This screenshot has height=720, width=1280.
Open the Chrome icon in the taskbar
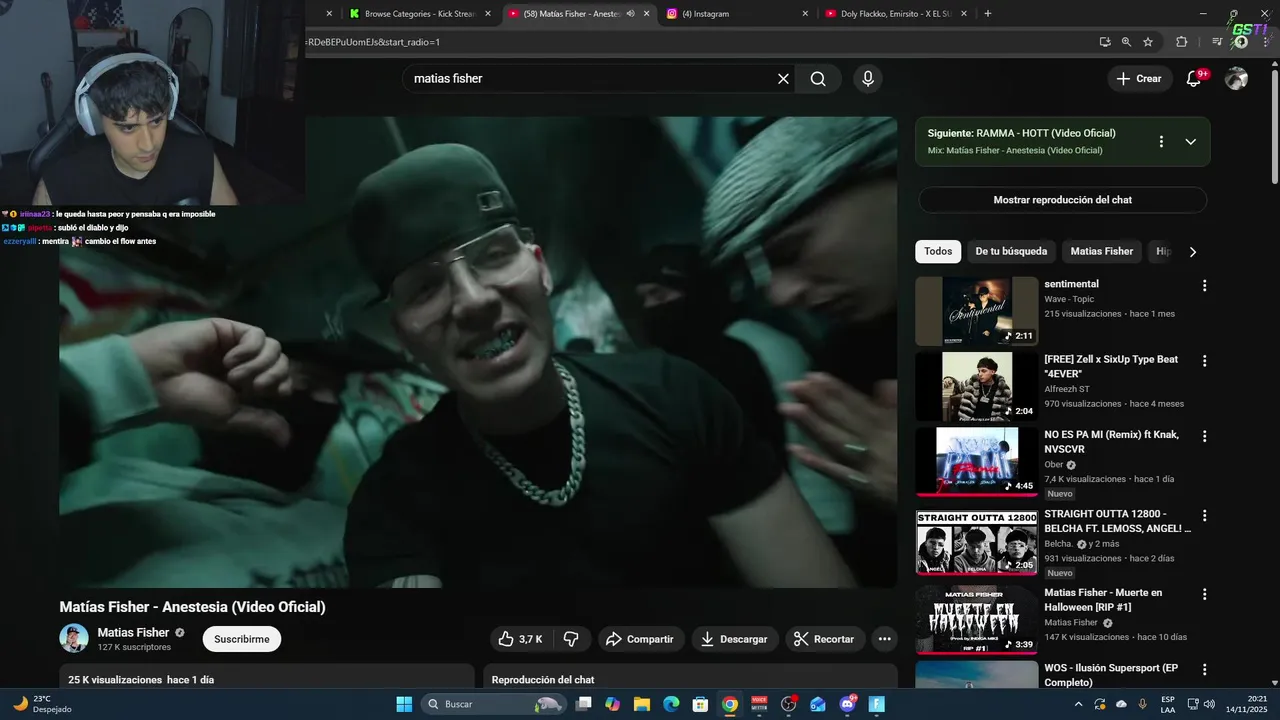[x=730, y=704]
